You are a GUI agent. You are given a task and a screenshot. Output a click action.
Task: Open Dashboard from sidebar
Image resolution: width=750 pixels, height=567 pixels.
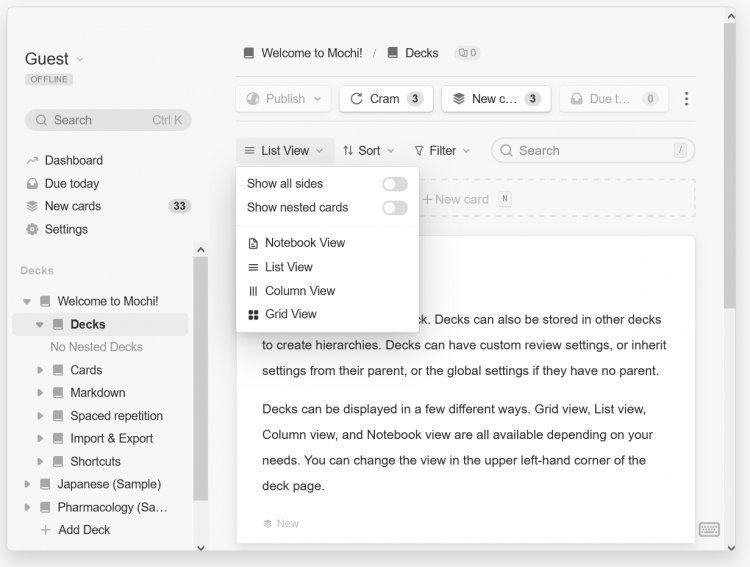(73, 160)
